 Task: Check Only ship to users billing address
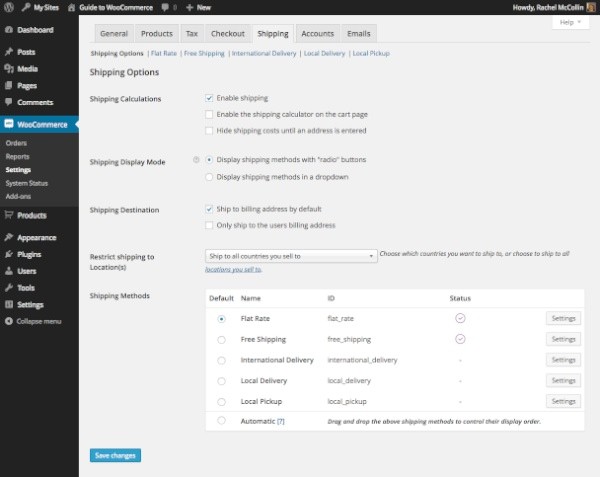[209, 225]
